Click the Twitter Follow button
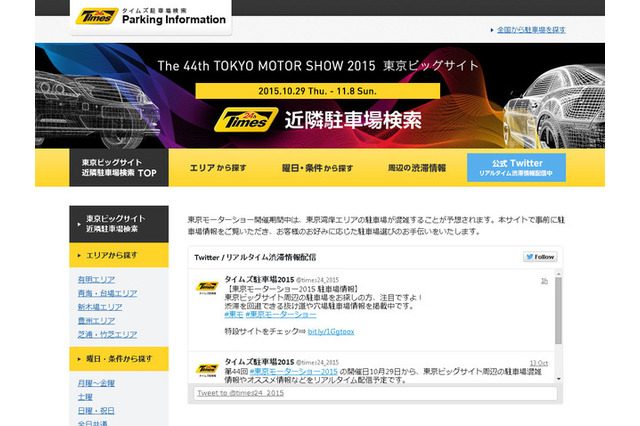The image size is (640, 426). tap(540, 257)
